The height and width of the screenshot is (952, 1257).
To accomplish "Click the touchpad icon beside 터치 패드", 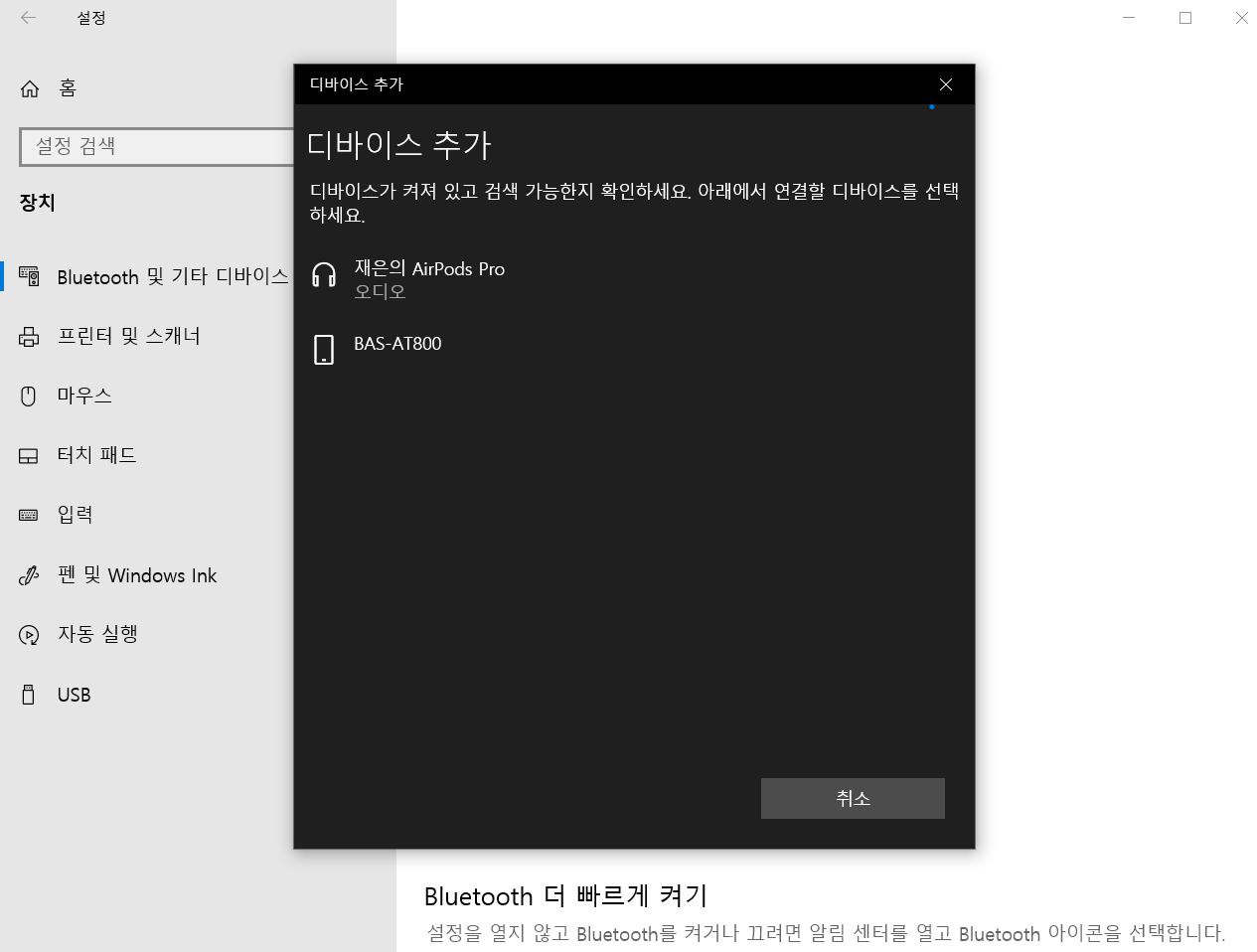I will 29,455.
